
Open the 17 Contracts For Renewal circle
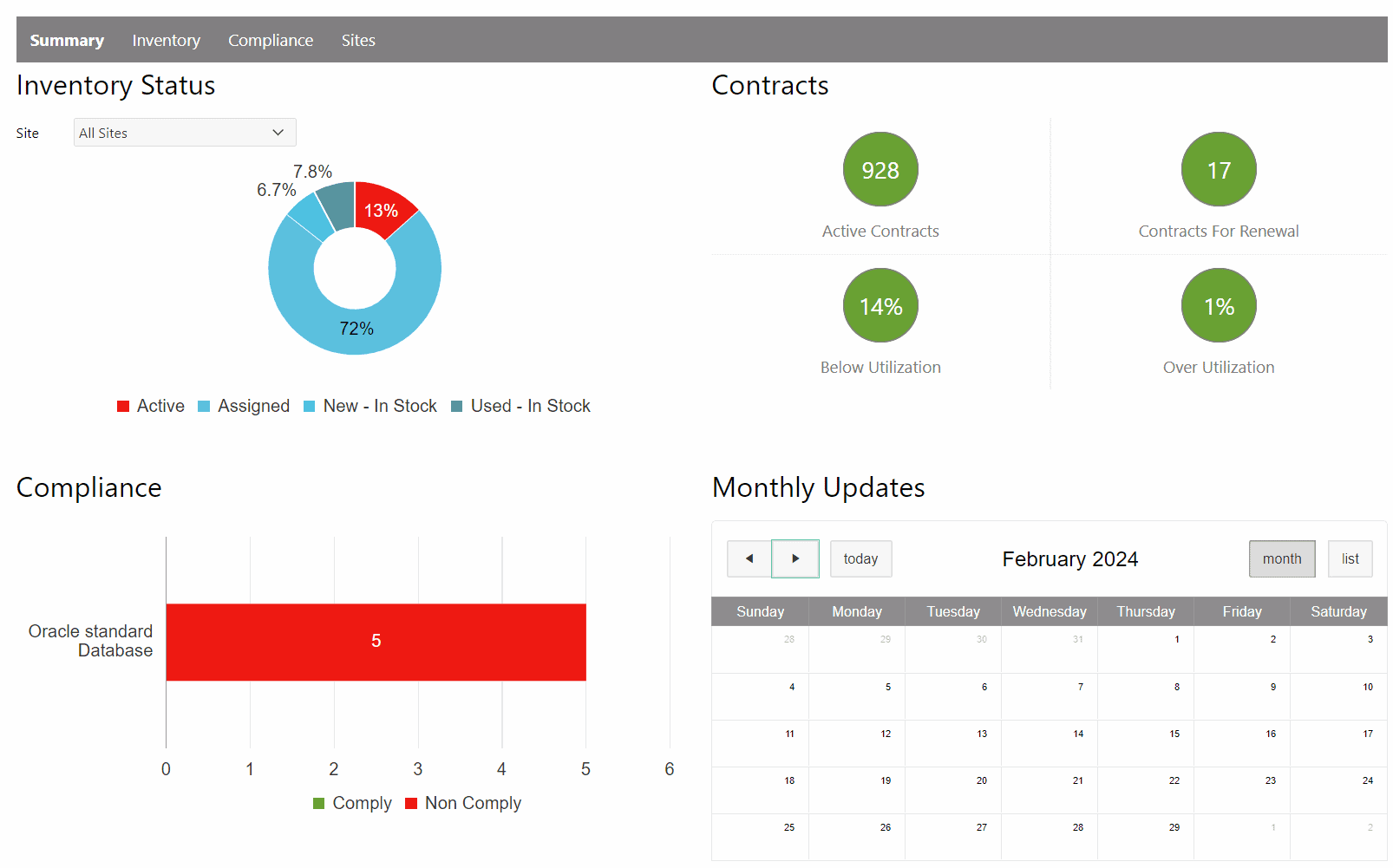click(x=1218, y=169)
